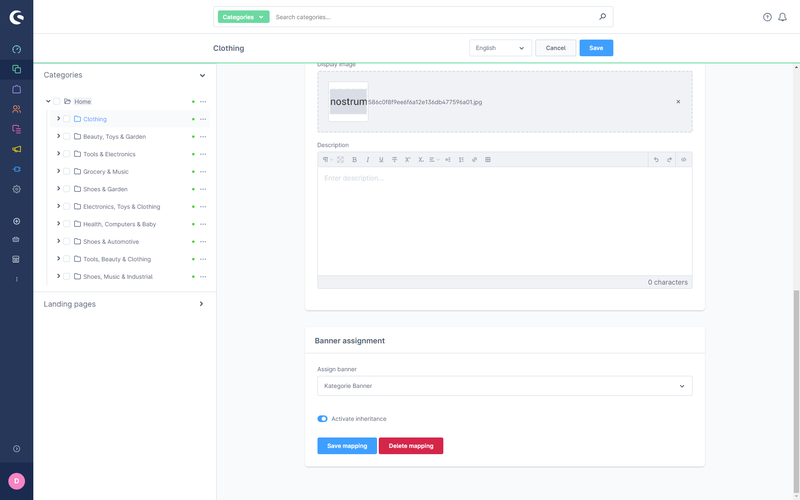This screenshot has height=500, width=800.
Task: Insert a link in description editor
Action: point(474,159)
